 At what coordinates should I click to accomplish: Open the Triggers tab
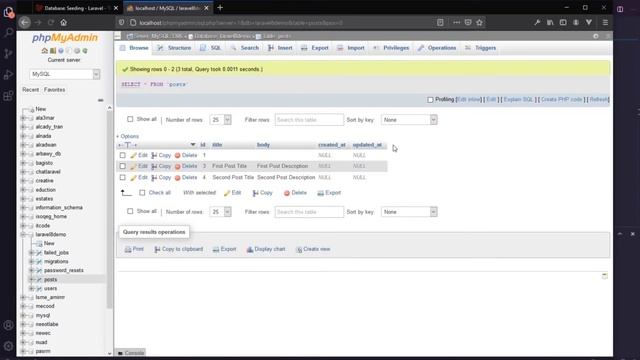pyautogui.click(x=481, y=48)
